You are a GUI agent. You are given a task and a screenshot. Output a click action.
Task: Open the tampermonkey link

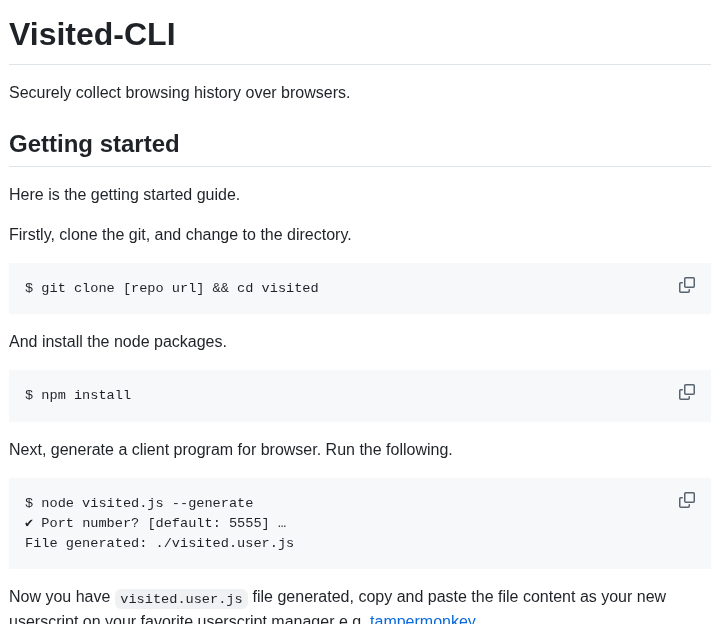(422, 619)
